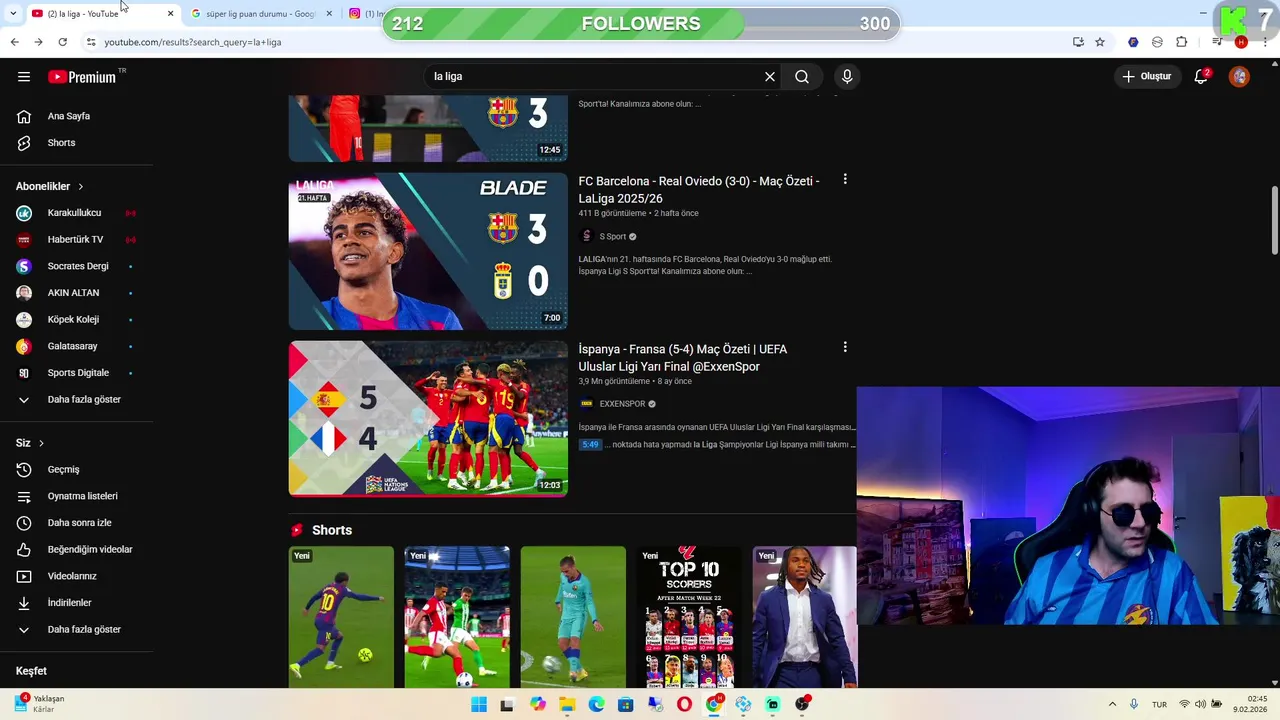This screenshot has height=720, width=1280.
Task: Open Opera browser from taskbar
Action: click(x=684, y=704)
